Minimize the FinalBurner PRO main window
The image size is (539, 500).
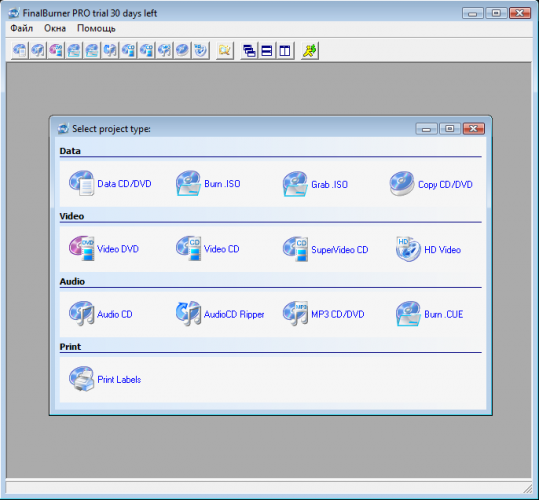point(473,13)
